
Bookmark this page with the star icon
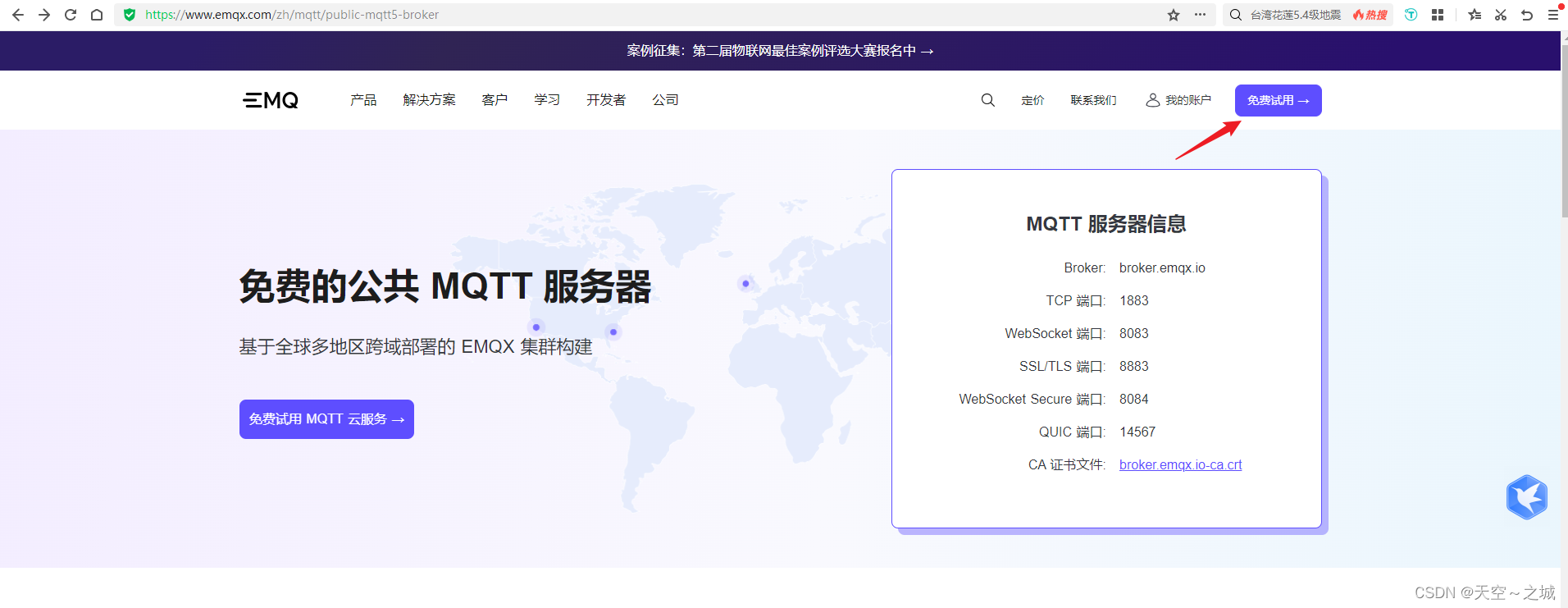(x=1174, y=15)
